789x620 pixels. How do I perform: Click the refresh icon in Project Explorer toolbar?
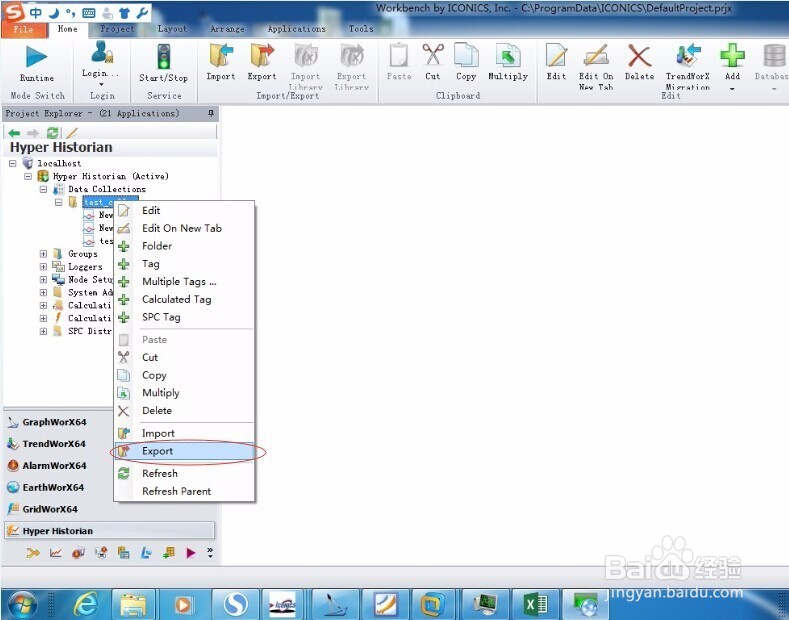pyautogui.click(x=52, y=133)
